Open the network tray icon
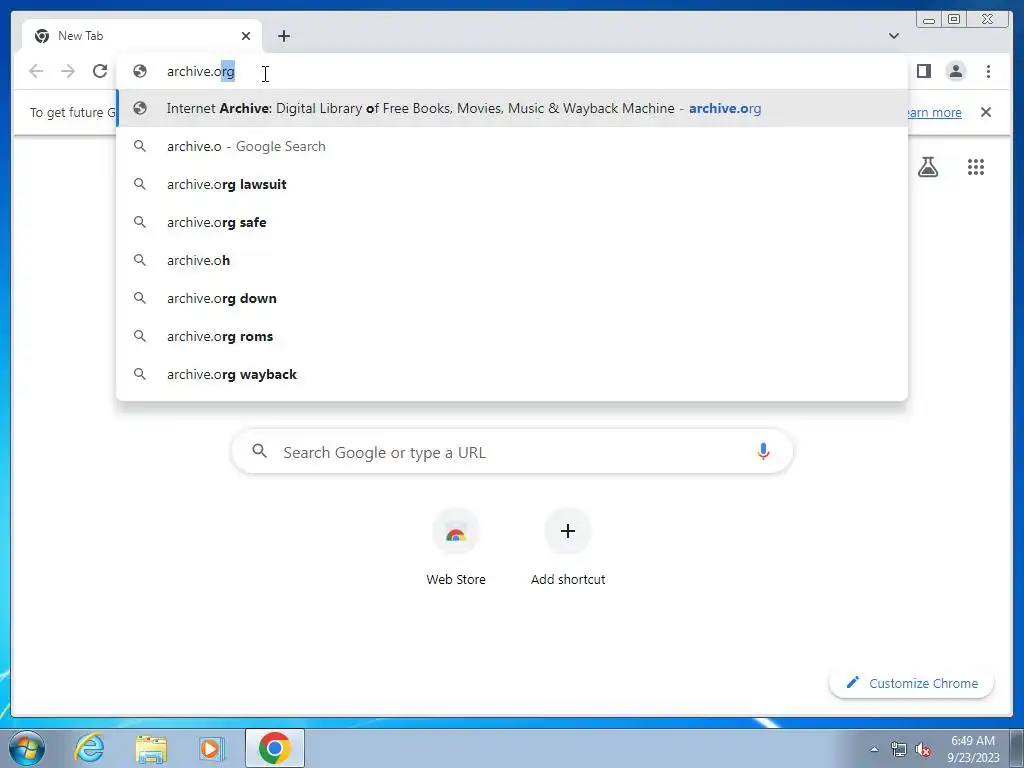Viewport: 1024px width, 768px height. coord(899,749)
